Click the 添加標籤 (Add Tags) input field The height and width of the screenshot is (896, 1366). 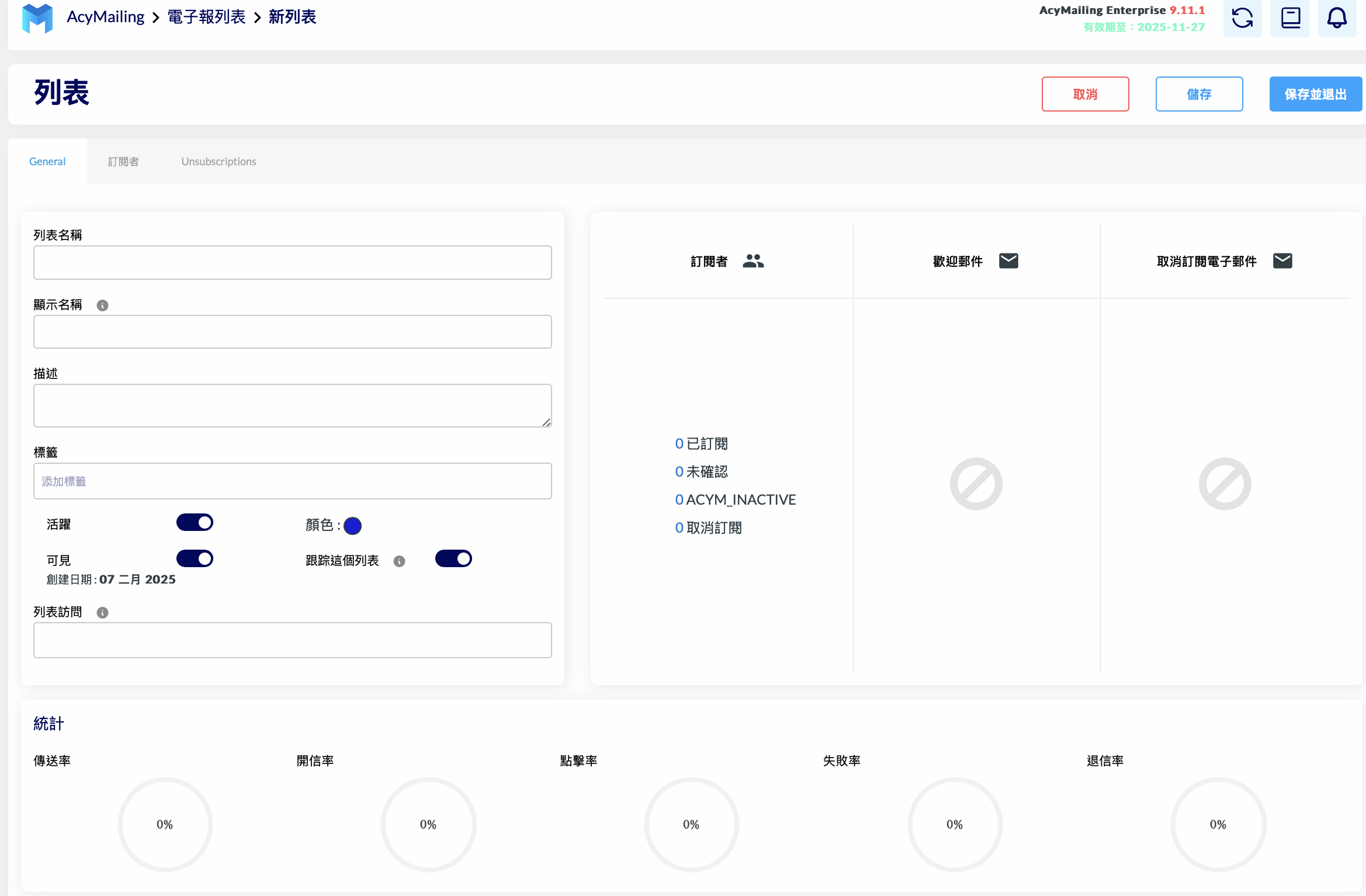(293, 481)
